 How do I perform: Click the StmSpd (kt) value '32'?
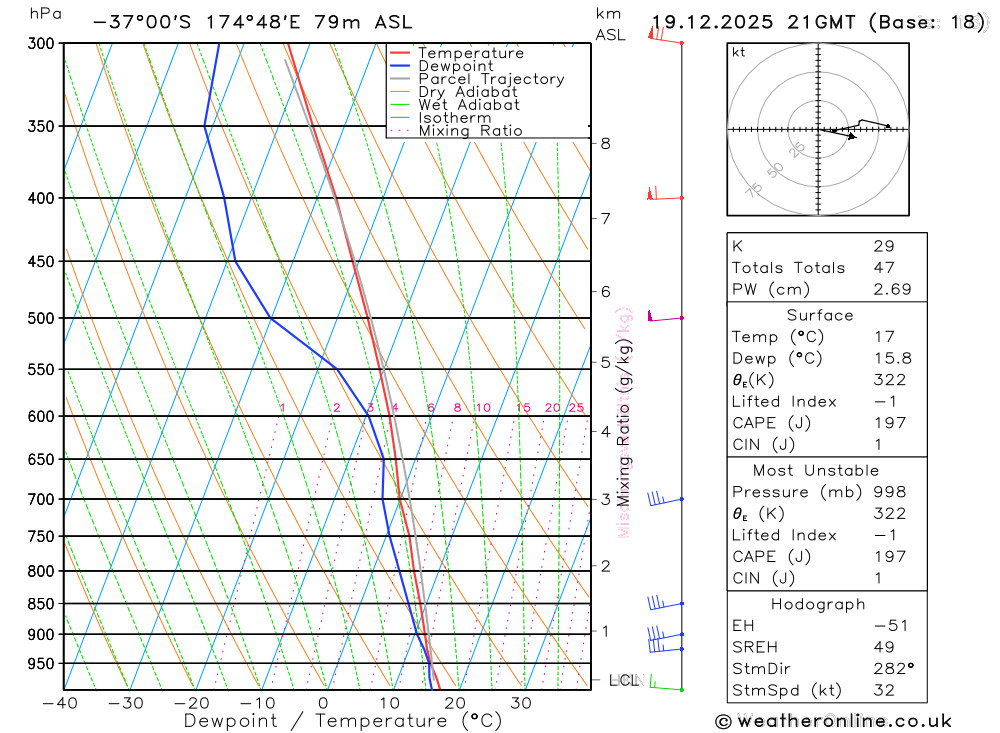[884, 691]
